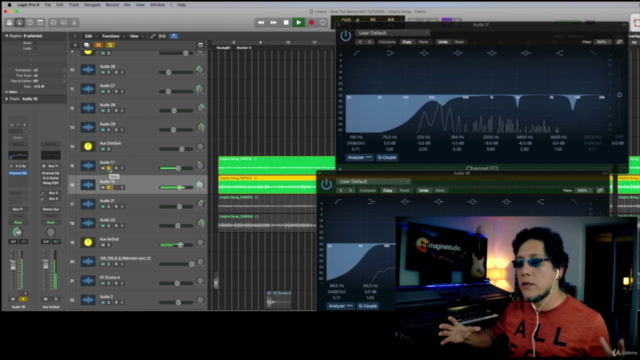
Task: Open the Smart Controls icon
Action: 53,22
